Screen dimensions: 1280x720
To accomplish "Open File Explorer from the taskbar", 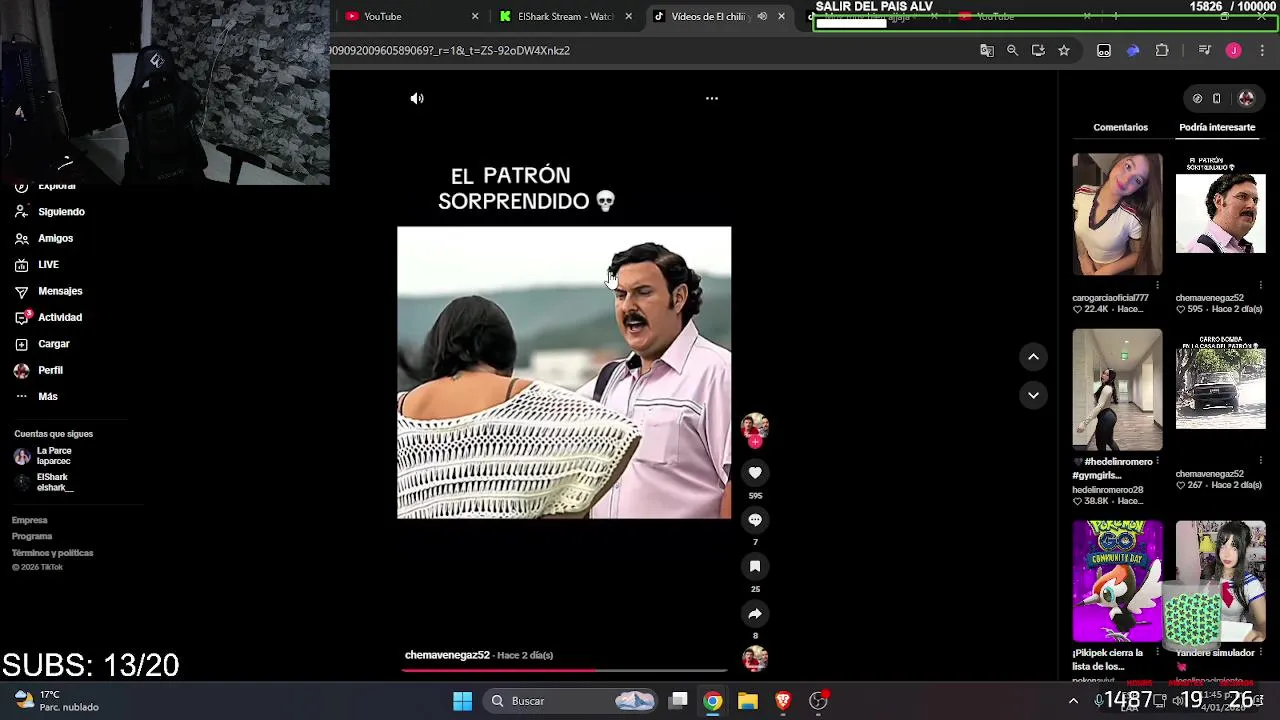I will [x=748, y=701].
